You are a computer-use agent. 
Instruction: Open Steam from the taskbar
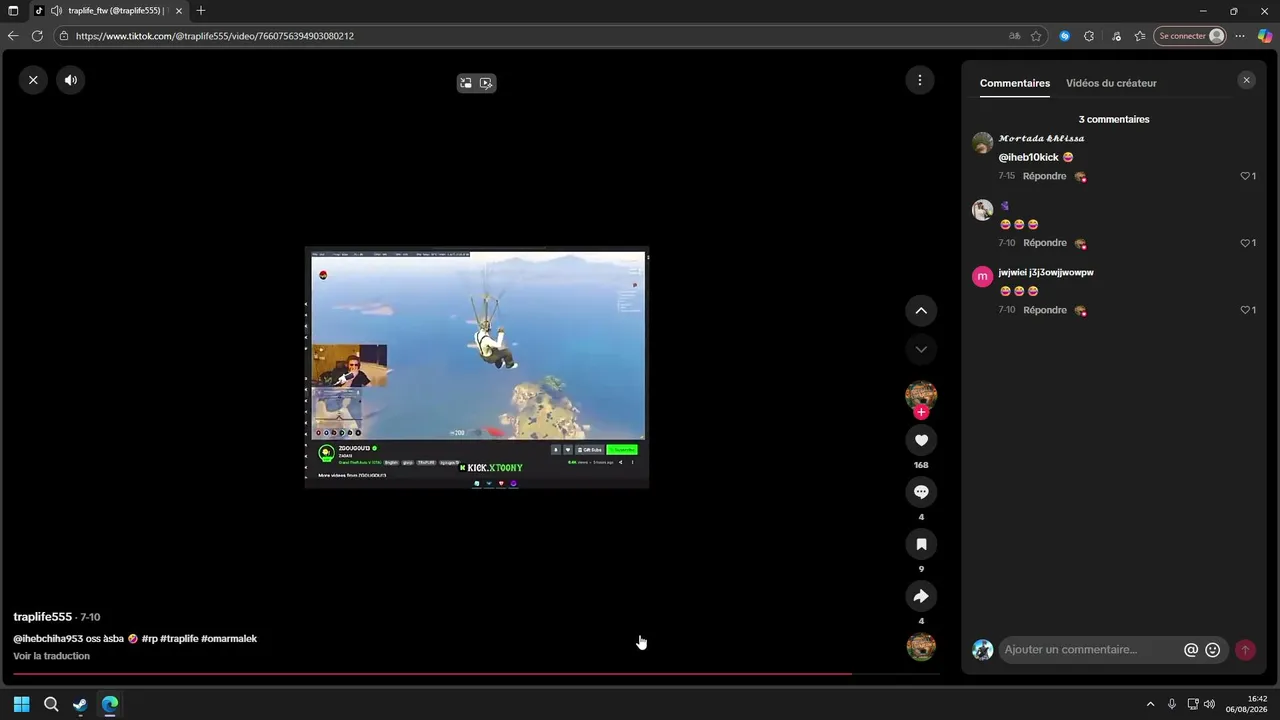(x=80, y=704)
